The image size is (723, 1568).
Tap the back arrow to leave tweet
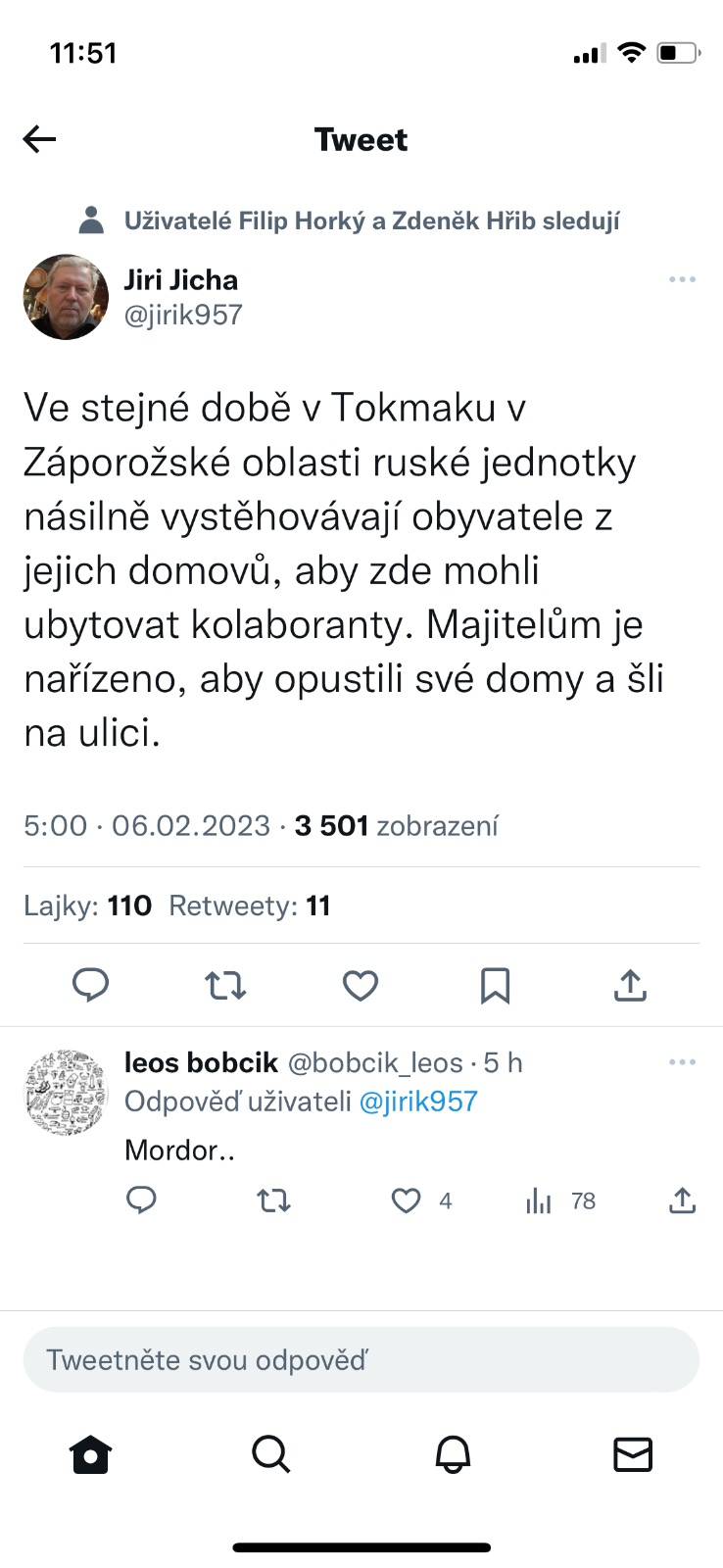[40, 139]
